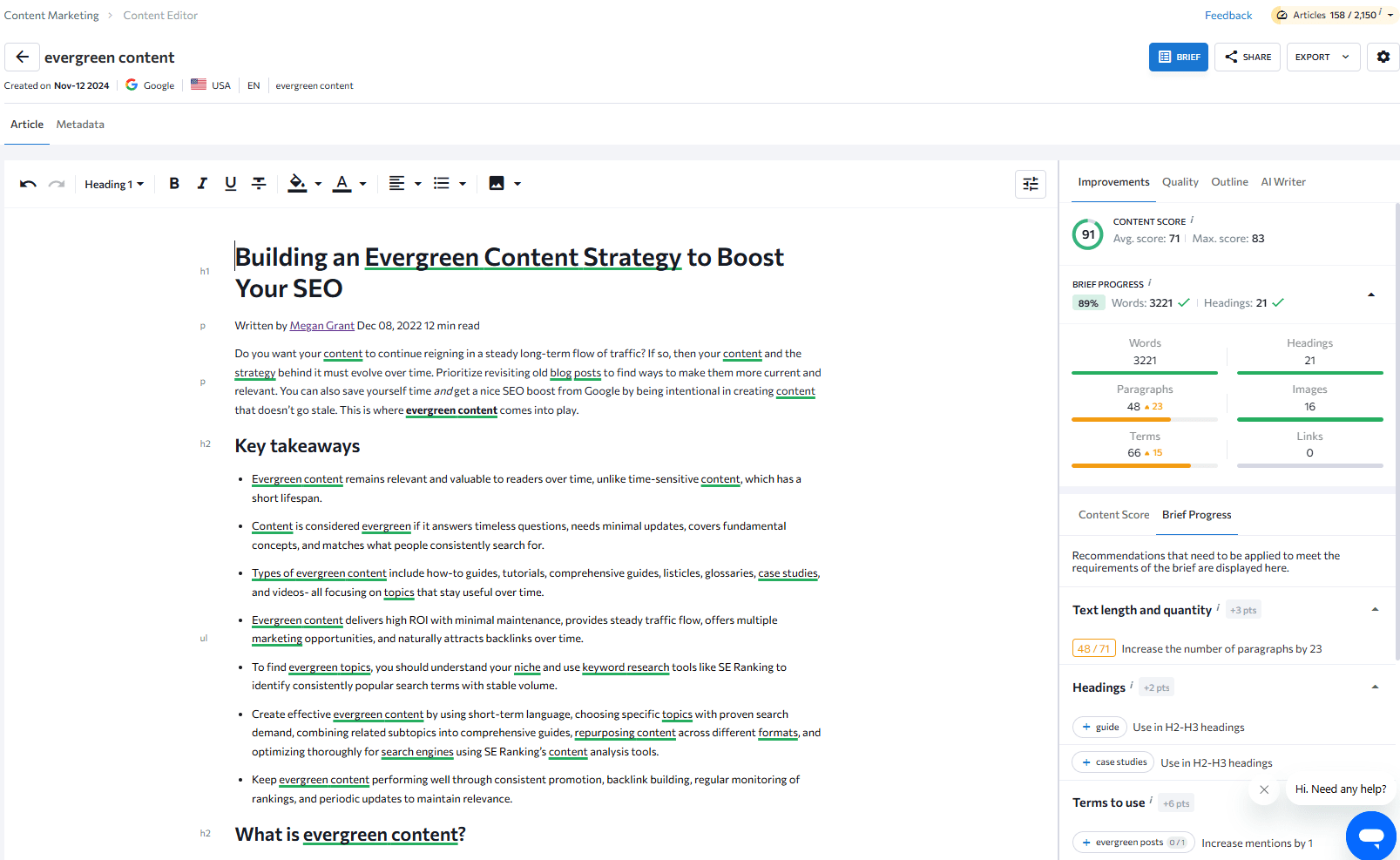This screenshot has width=1400, height=860.
Task: Click the Words progress bar
Action: click(1145, 373)
